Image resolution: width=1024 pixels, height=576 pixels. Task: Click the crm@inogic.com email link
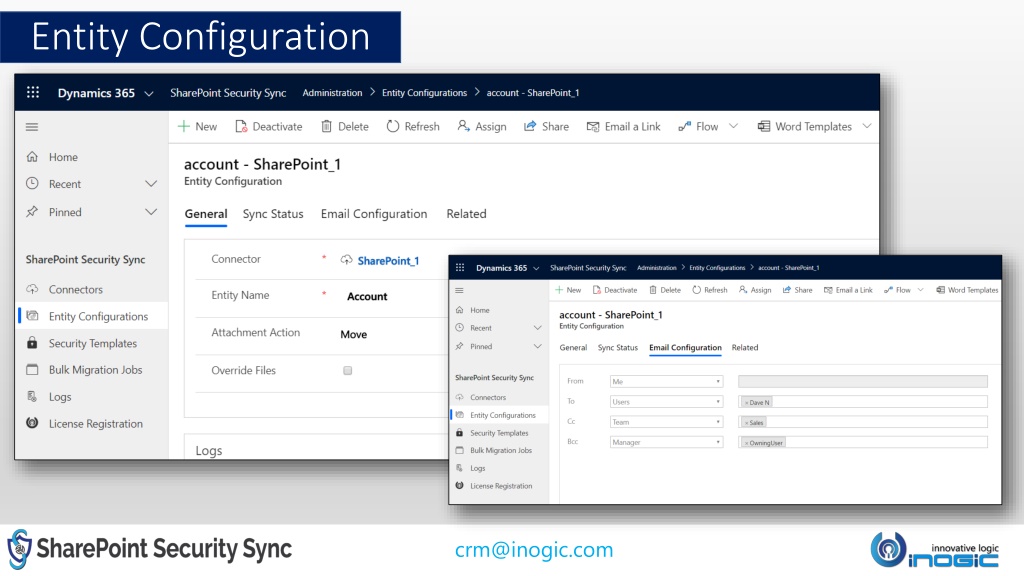coord(534,550)
